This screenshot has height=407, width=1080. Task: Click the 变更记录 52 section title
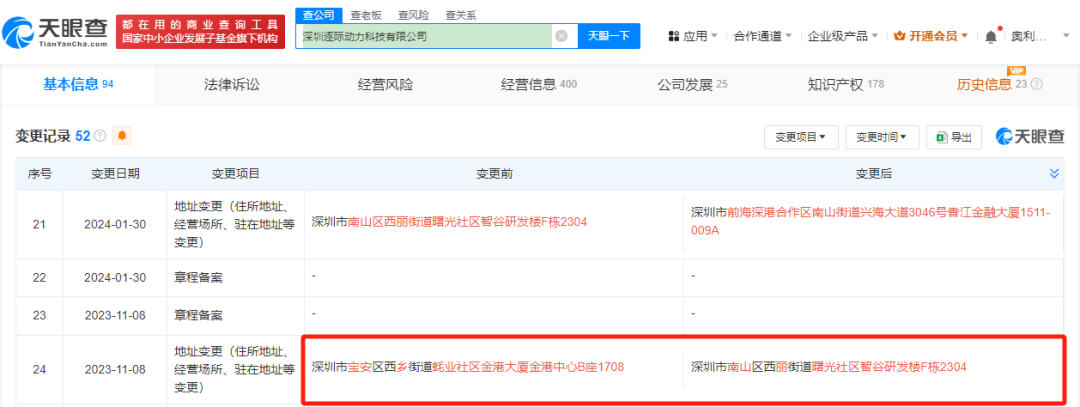53,136
